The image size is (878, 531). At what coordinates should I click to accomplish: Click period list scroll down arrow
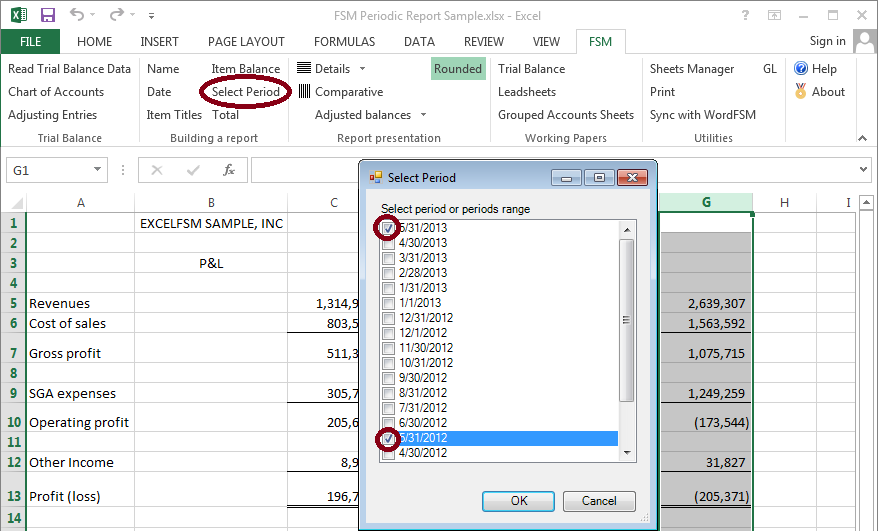click(x=627, y=453)
